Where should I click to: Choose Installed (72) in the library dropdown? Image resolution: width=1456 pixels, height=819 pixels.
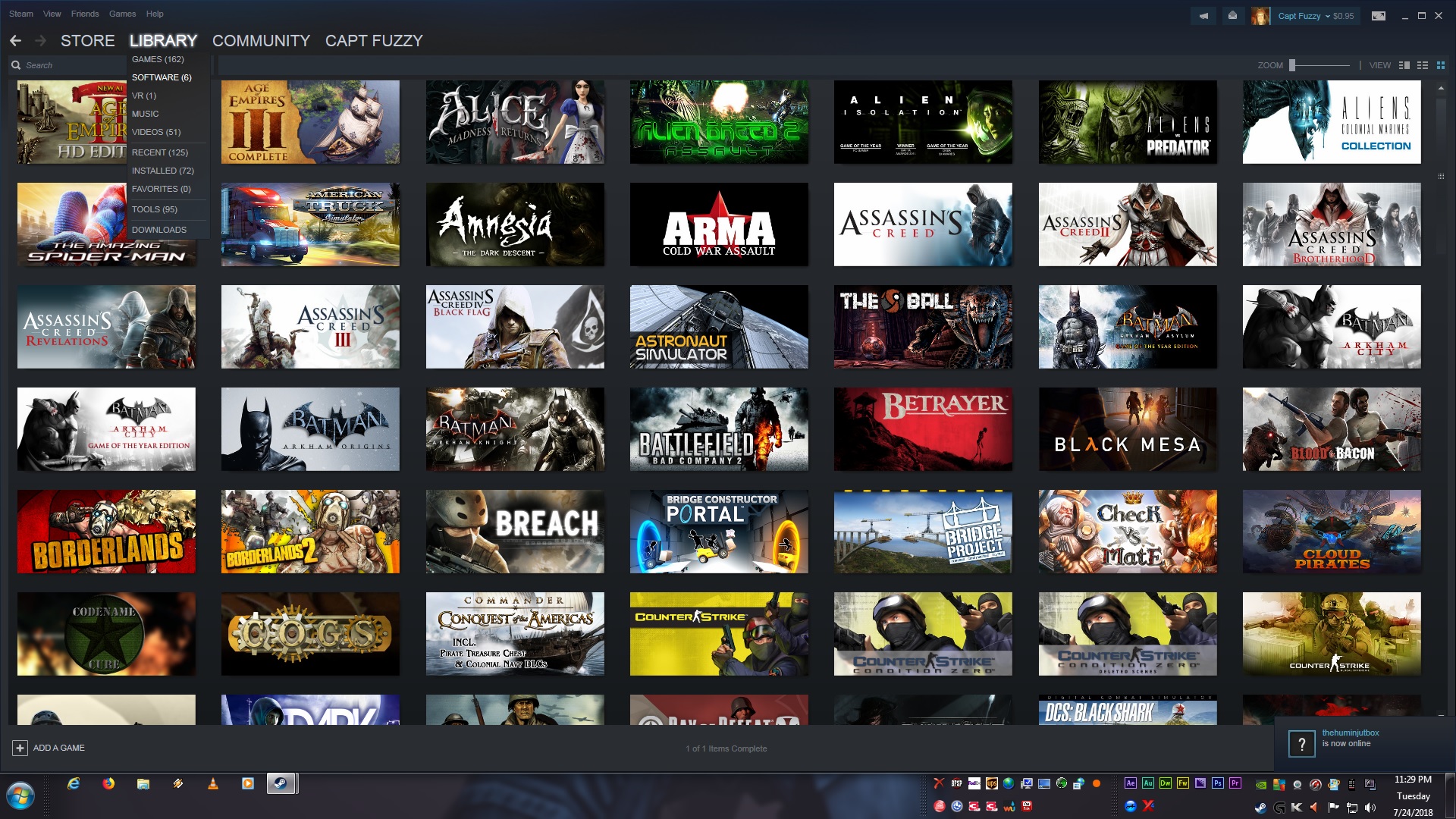tap(162, 171)
